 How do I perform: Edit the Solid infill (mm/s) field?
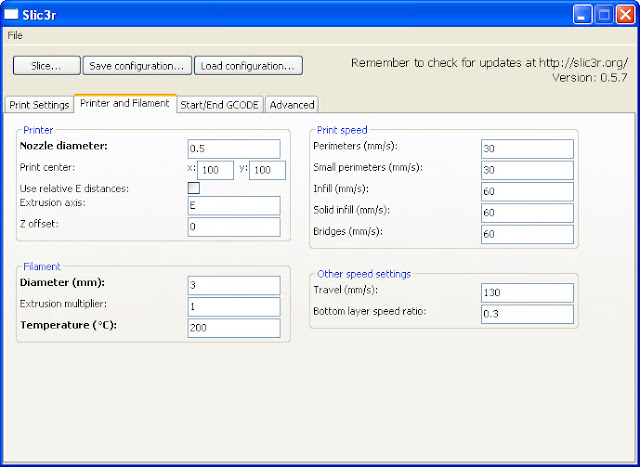pyautogui.click(x=527, y=213)
